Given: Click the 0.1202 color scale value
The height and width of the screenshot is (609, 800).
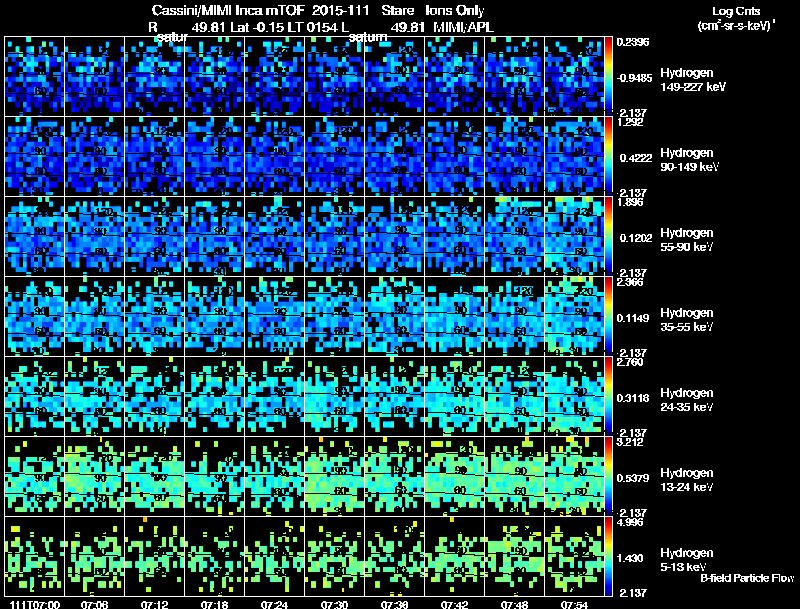Looking at the screenshot, I should 636,238.
